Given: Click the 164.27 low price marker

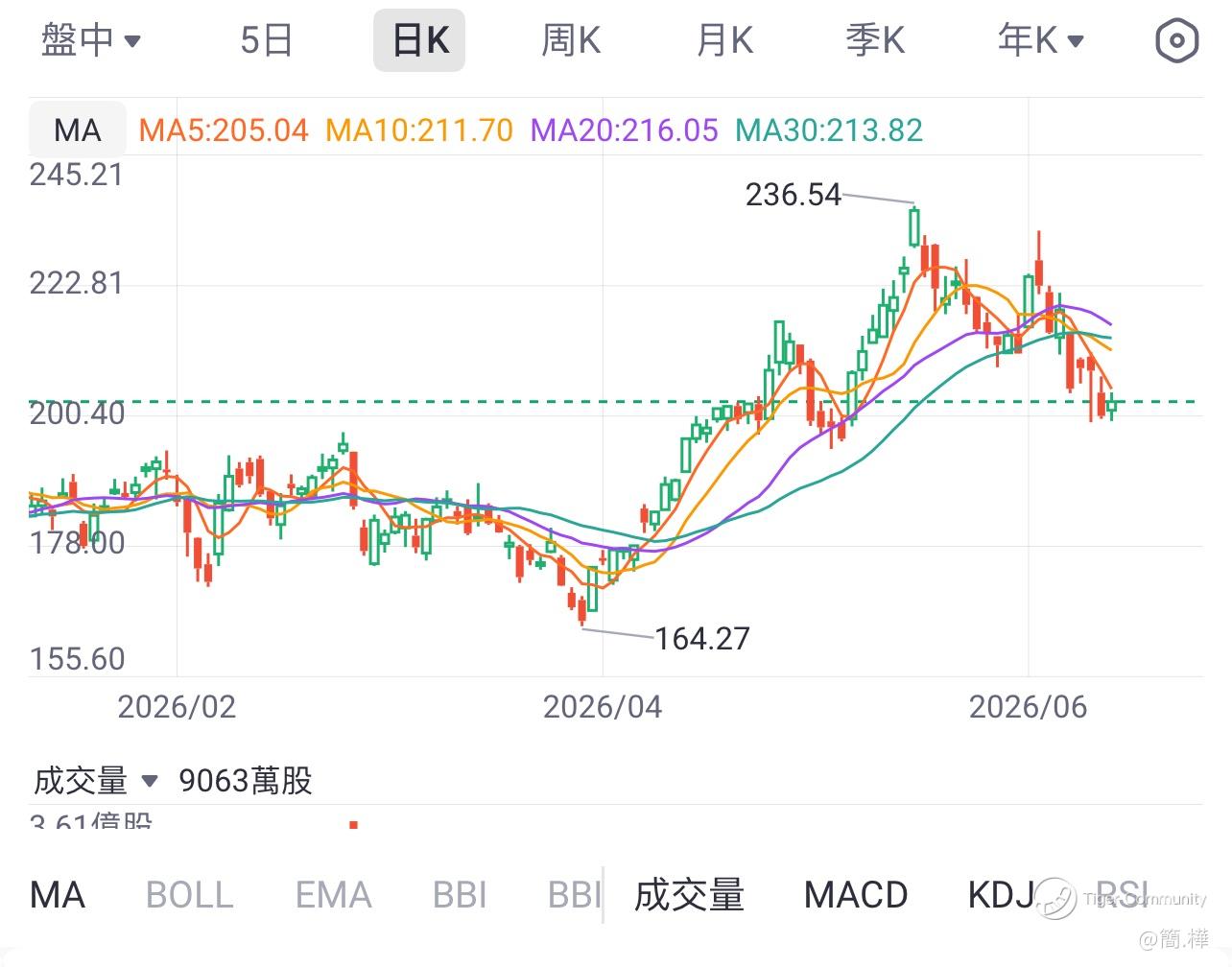Looking at the screenshot, I should click(702, 638).
